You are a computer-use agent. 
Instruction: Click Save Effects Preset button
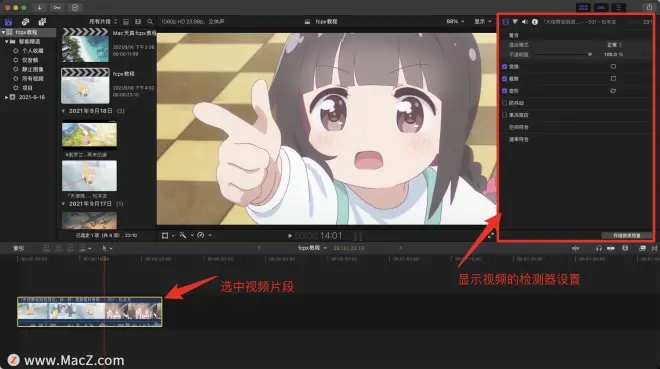coord(627,236)
